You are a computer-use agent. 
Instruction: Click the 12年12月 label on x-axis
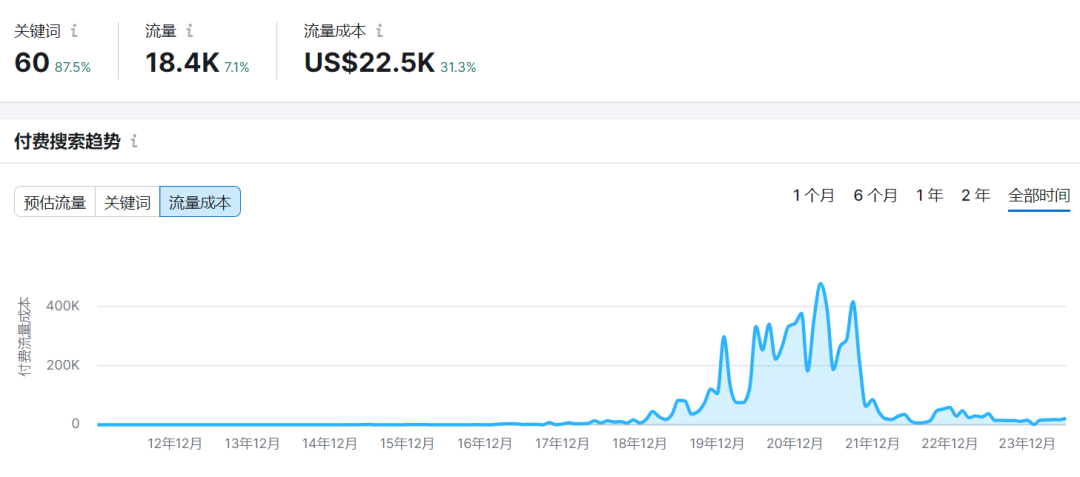175,444
